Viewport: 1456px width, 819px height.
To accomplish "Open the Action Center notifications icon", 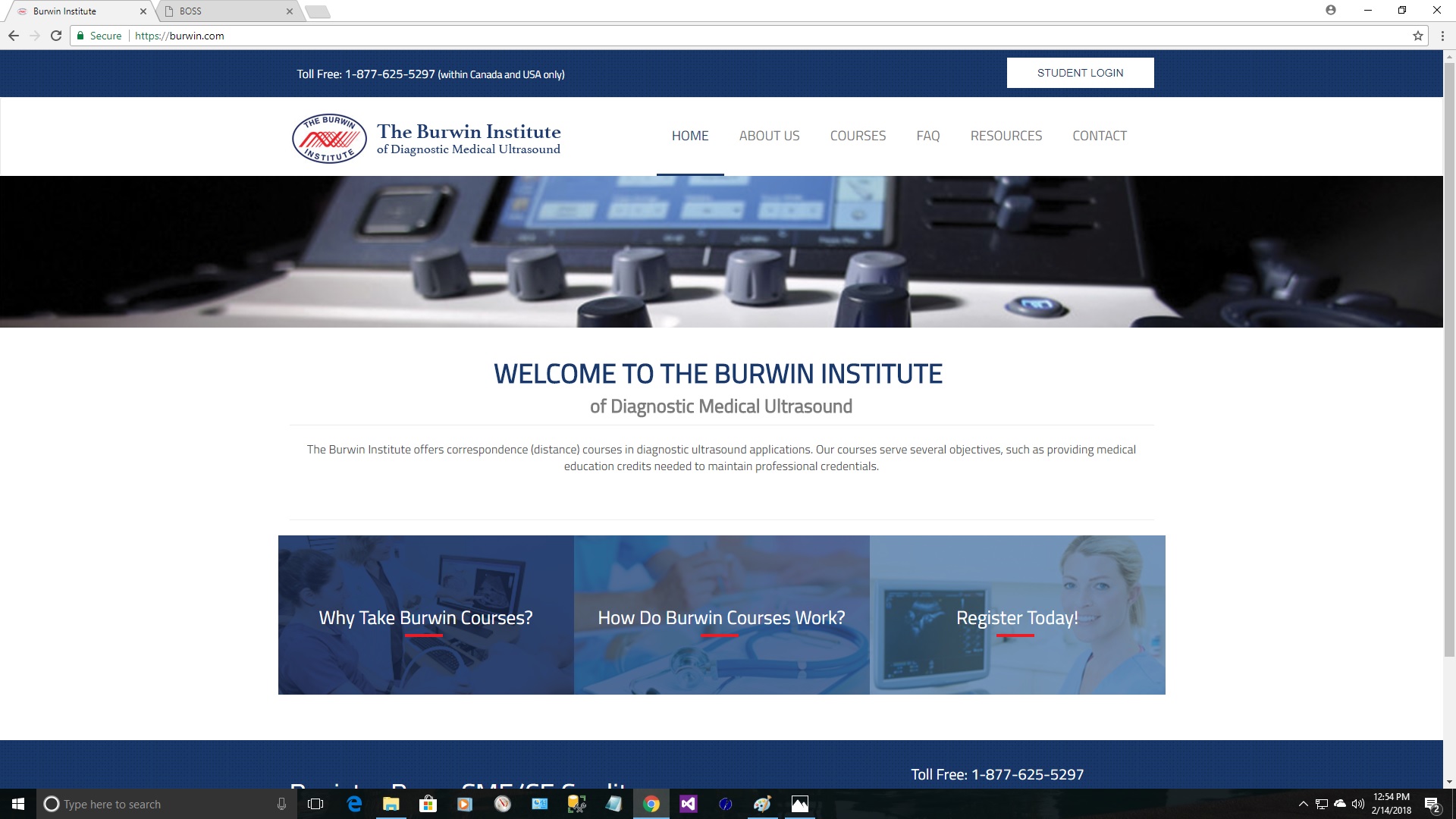I will (x=1432, y=804).
